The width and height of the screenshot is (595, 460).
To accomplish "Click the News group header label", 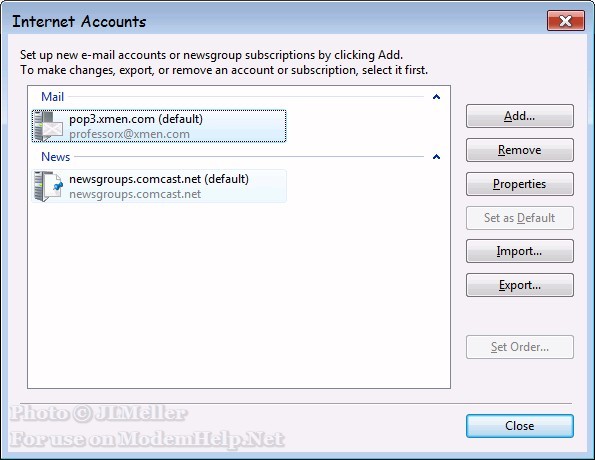I will coord(55,157).
